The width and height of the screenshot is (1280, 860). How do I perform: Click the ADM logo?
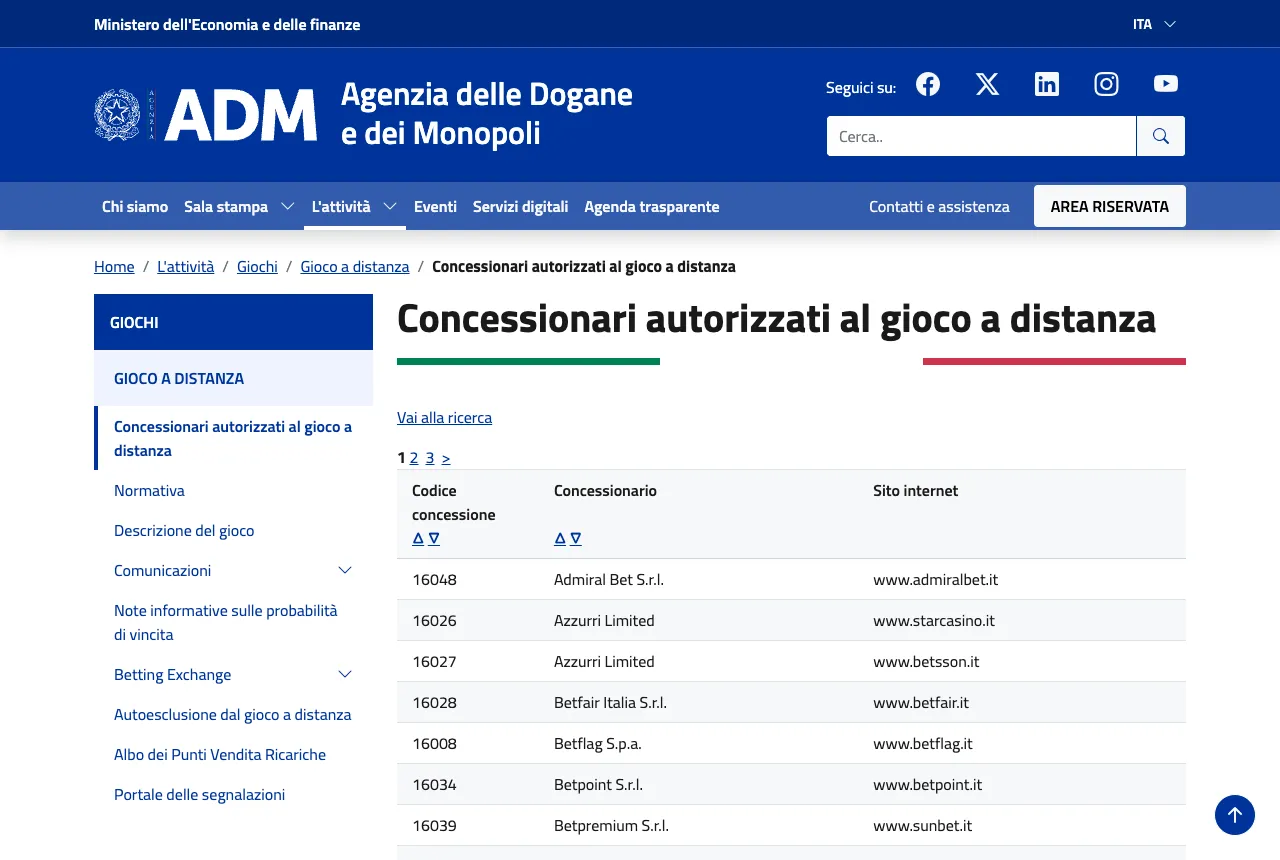[x=205, y=114]
